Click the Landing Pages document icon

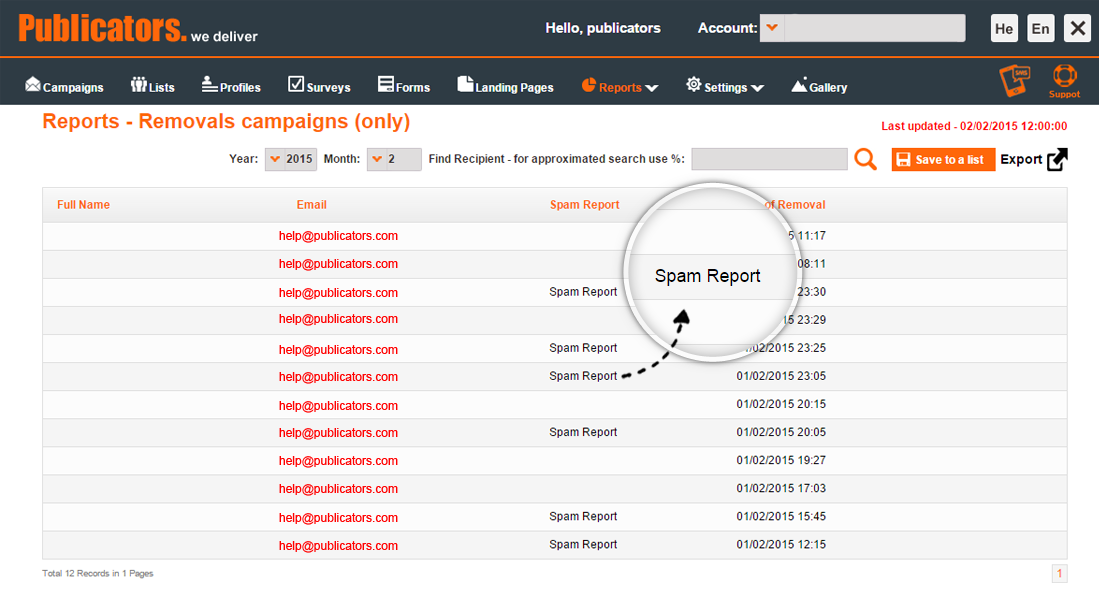point(465,84)
